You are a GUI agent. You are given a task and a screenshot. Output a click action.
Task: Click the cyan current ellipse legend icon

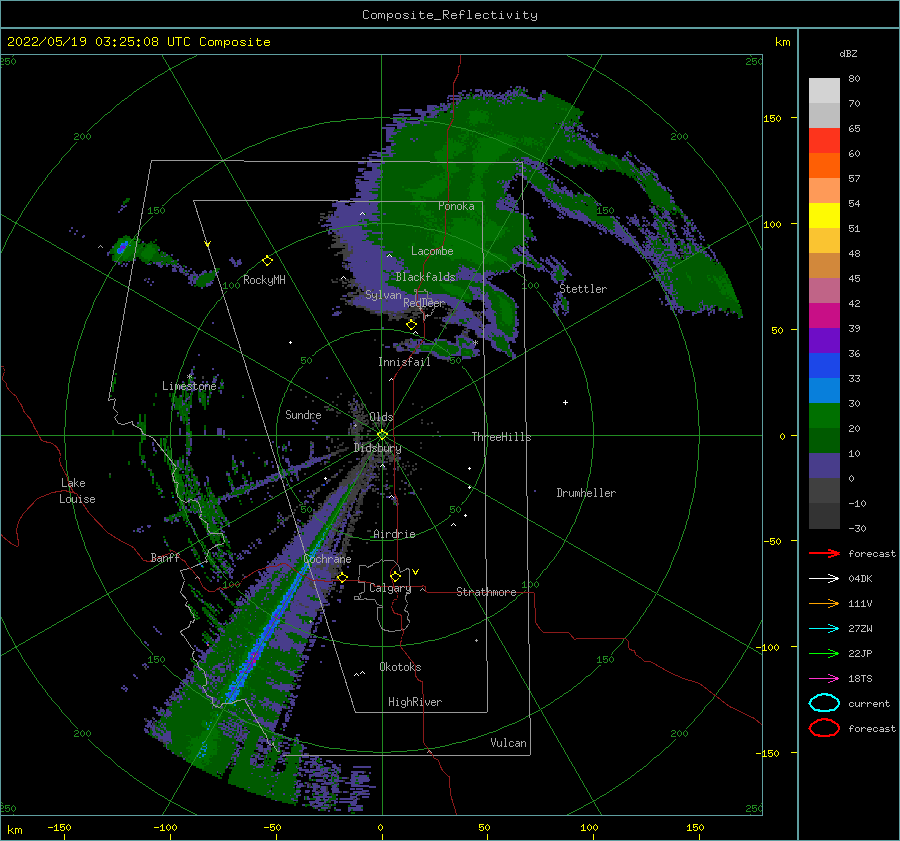tap(824, 703)
